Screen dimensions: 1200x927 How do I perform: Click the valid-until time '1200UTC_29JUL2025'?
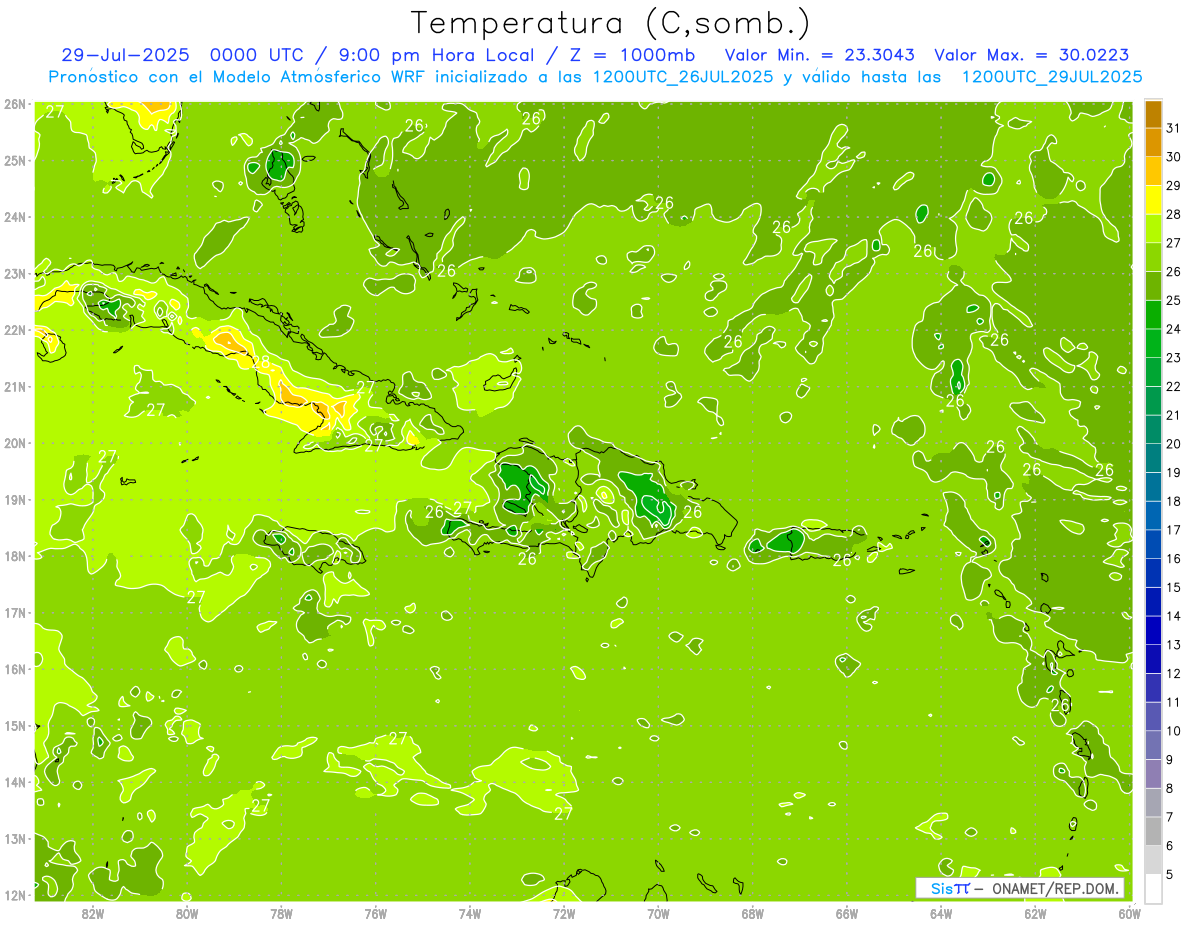[1051, 76]
